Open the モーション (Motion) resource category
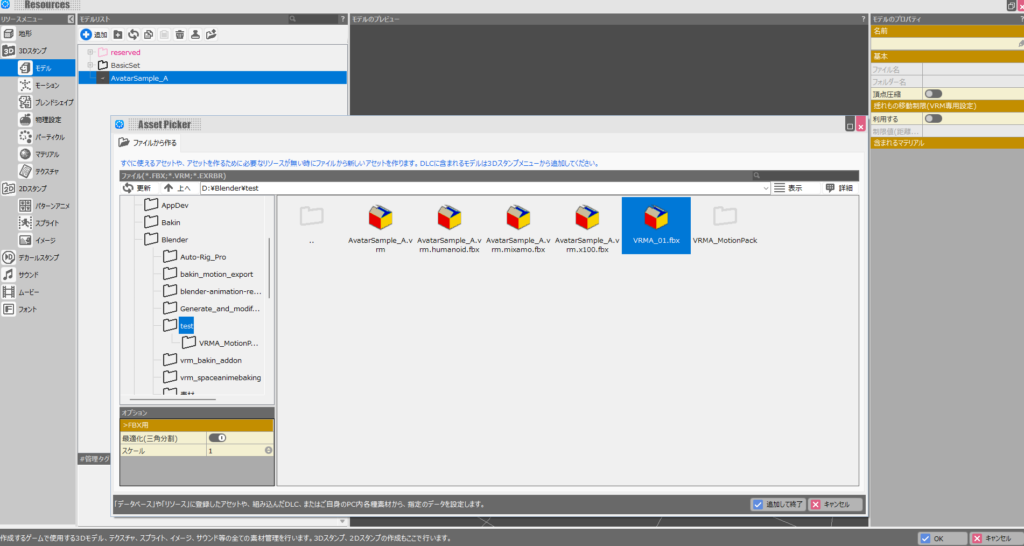Image resolution: width=1024 pixels, height=546 pixels. [45, 85]
